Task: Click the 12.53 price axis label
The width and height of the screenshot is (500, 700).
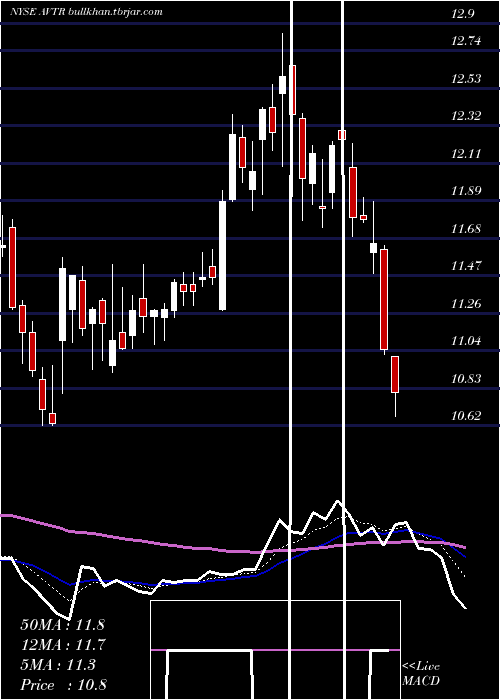Action: click(x=466, y=79)
